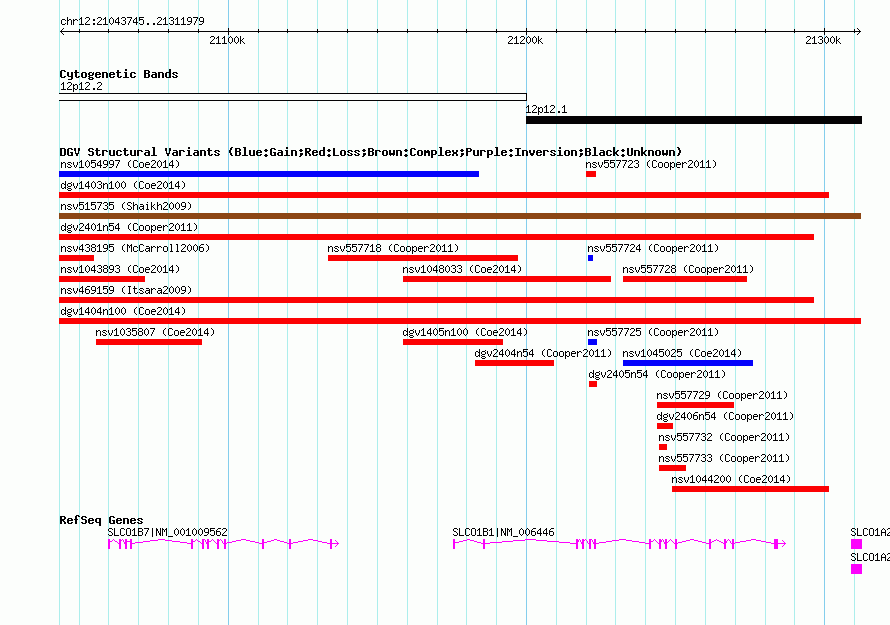This screenshot has height=625, width=890.
Task: Click the chr12:21043745..21311979 region label
Action: [x=132, y=21]
